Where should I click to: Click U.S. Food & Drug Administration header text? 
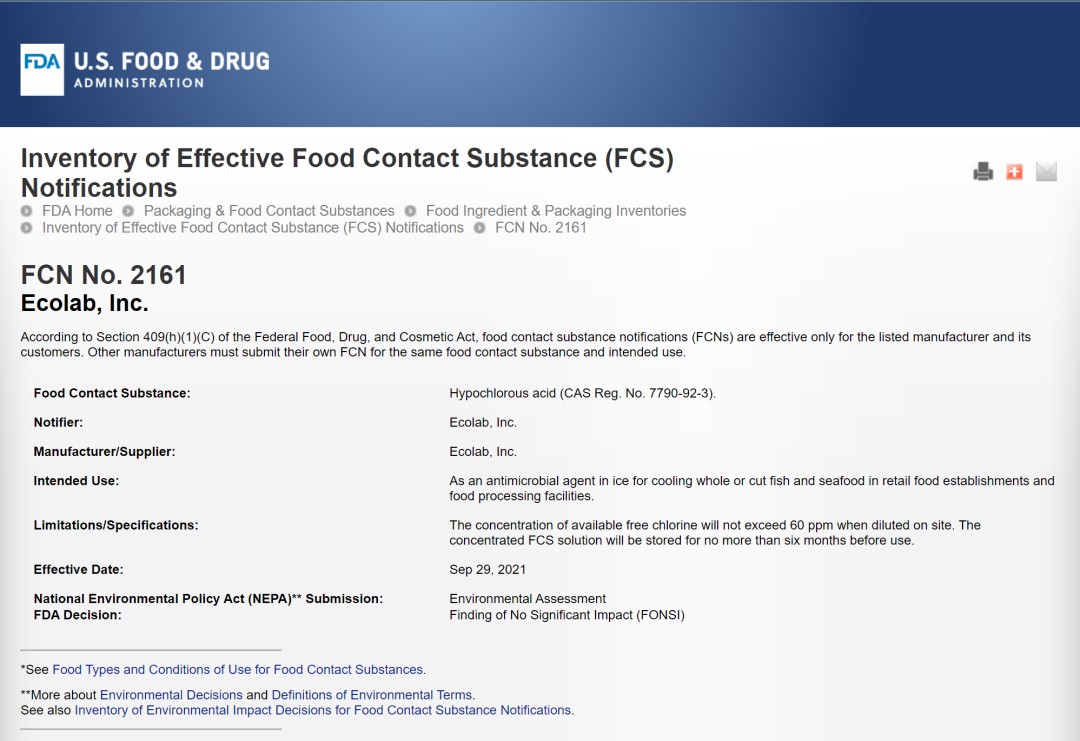(x=171, y=69)
